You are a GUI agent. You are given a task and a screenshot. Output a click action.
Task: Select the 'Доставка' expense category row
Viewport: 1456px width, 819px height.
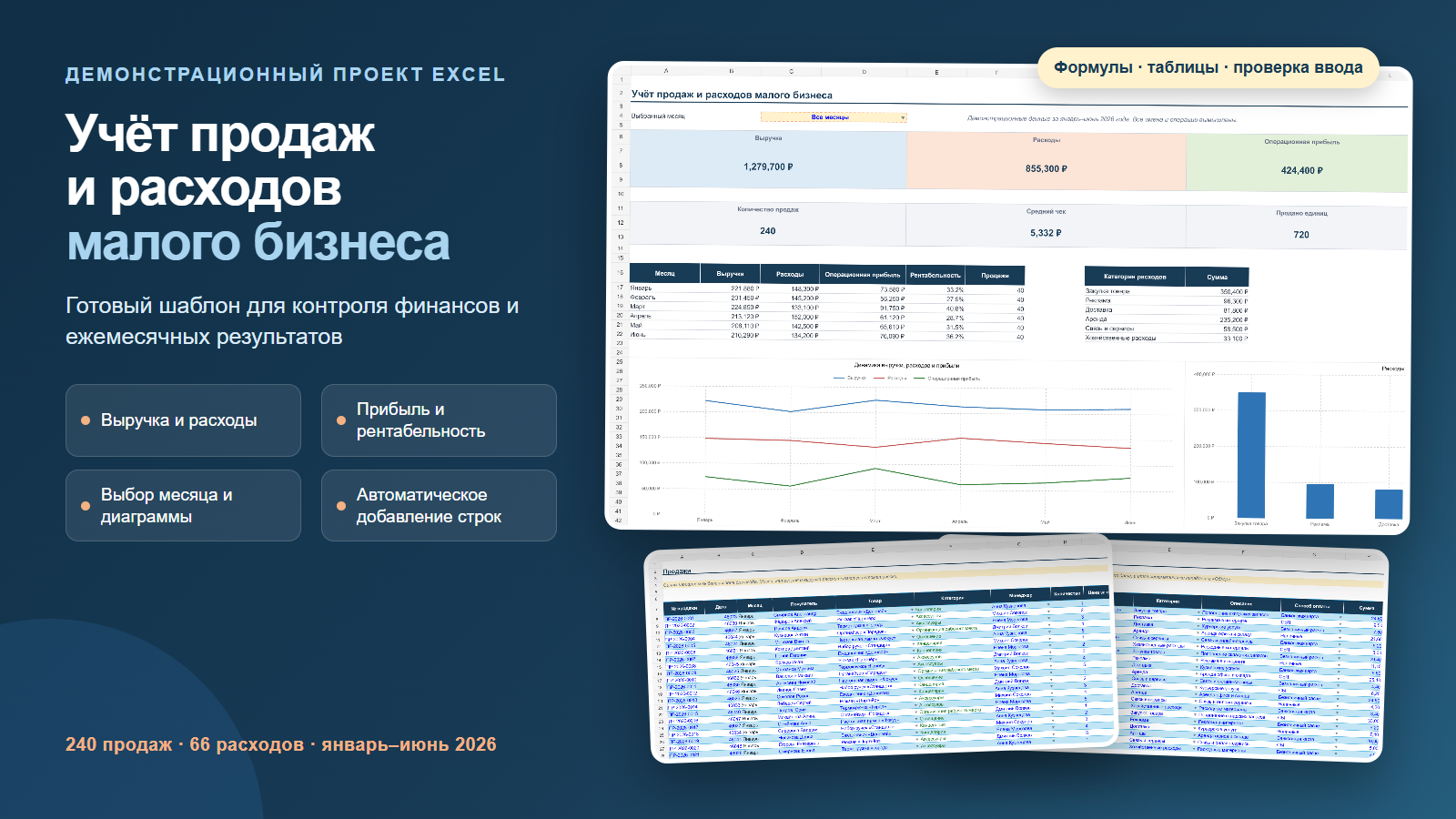coord(1167,310)
